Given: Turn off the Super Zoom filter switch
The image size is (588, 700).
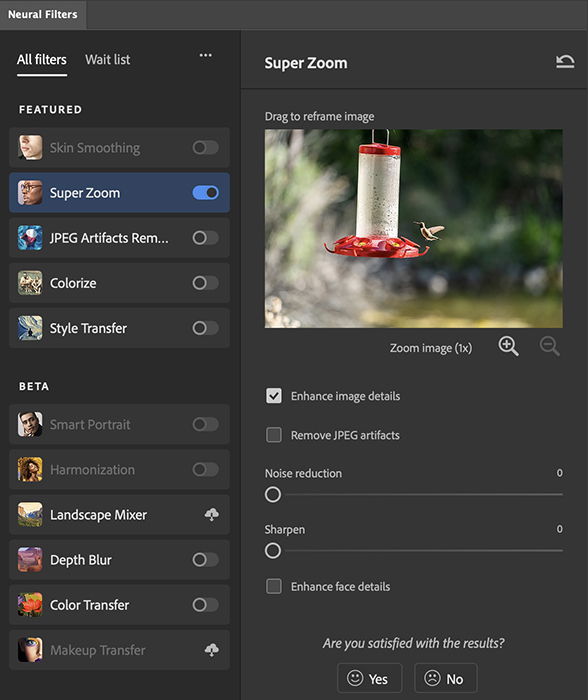Looking at the screenshot, I should pyautogui.click(x=205, y=193).
